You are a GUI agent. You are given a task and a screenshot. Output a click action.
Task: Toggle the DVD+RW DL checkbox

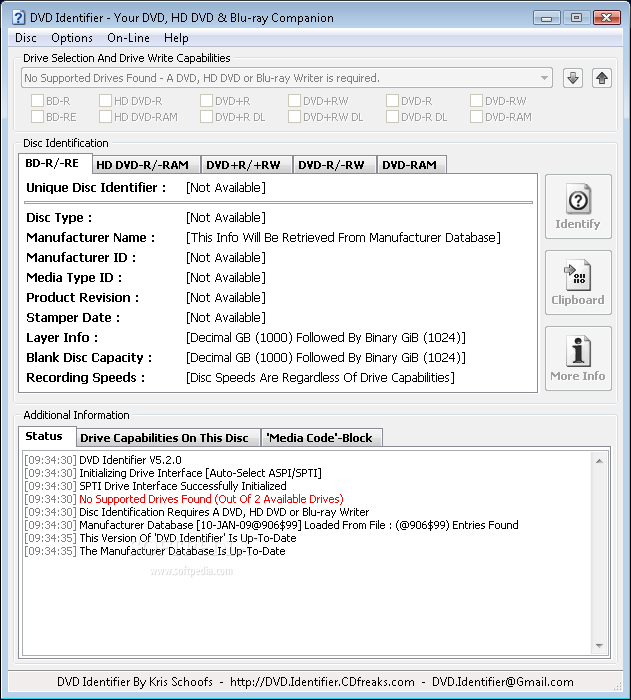click(294, 117)
